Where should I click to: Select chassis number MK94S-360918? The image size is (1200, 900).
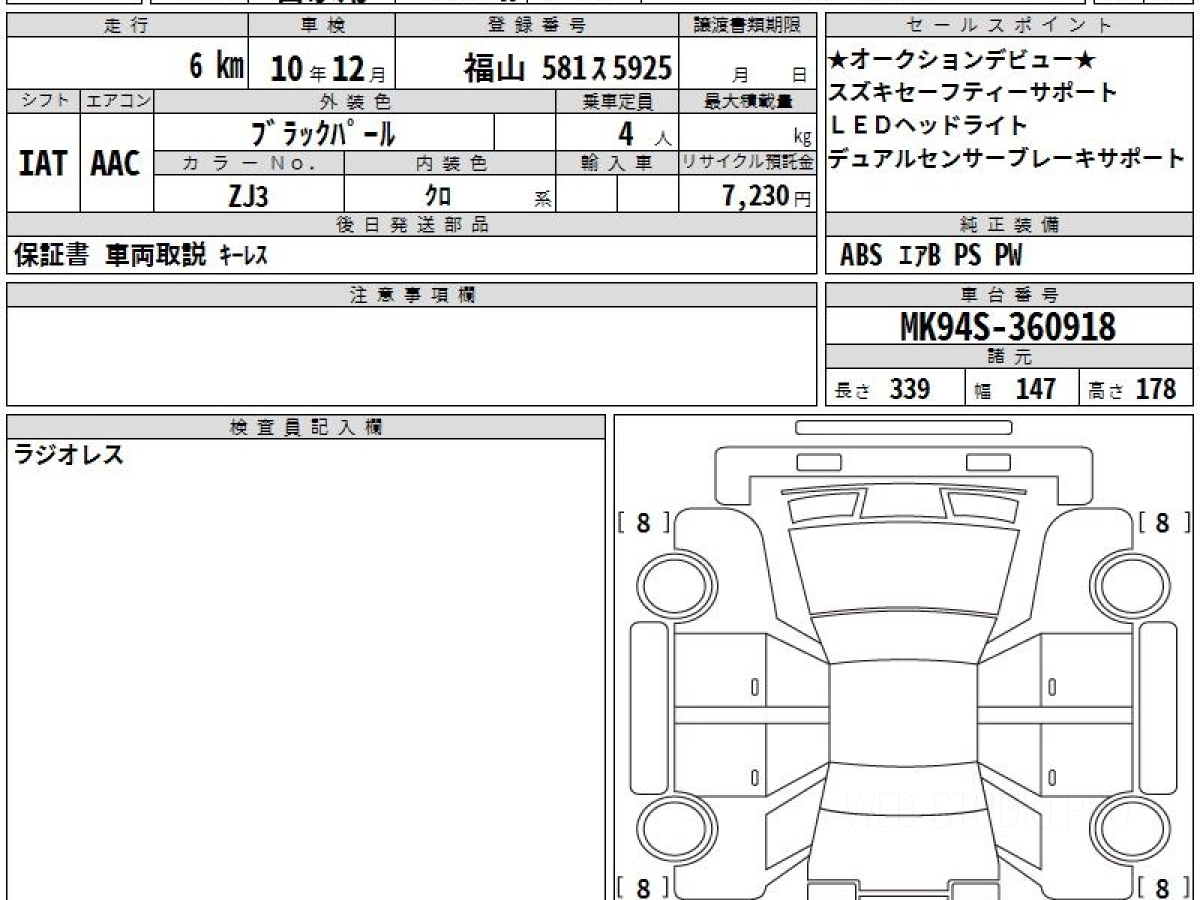[x=1008, y=327]
